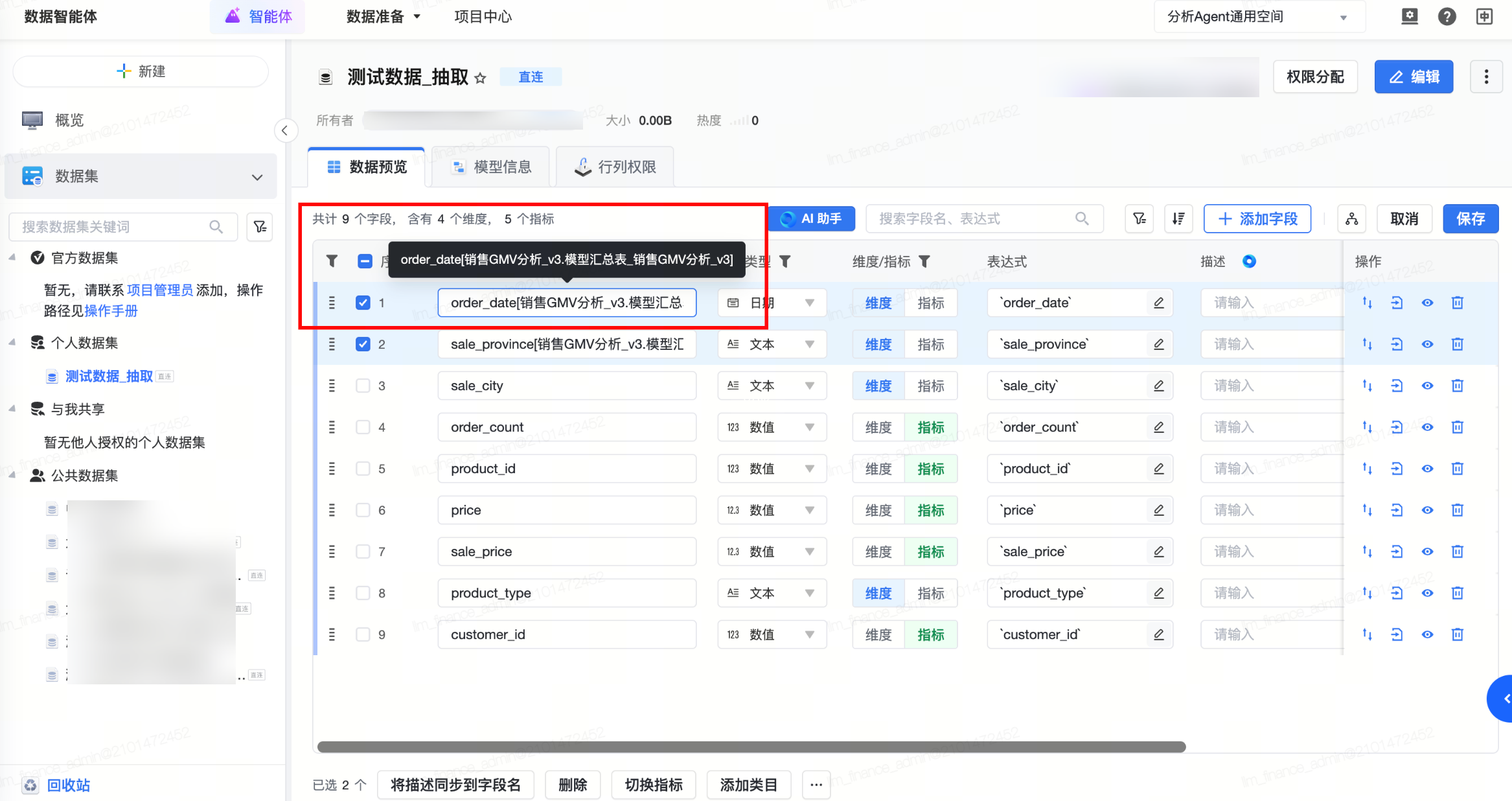Open the sort fields icon in toolbar

1178,219
